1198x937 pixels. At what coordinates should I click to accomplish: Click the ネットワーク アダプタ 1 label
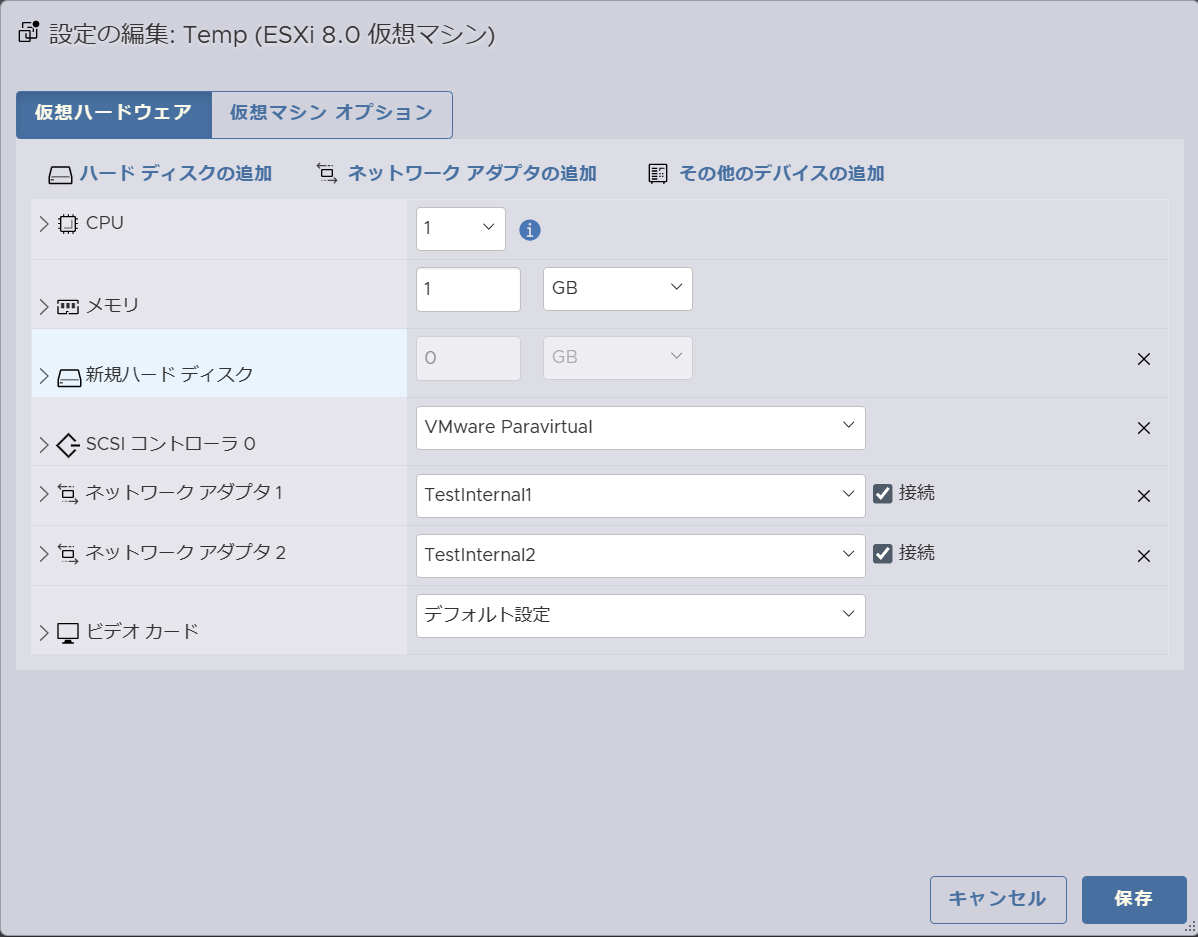183,493
